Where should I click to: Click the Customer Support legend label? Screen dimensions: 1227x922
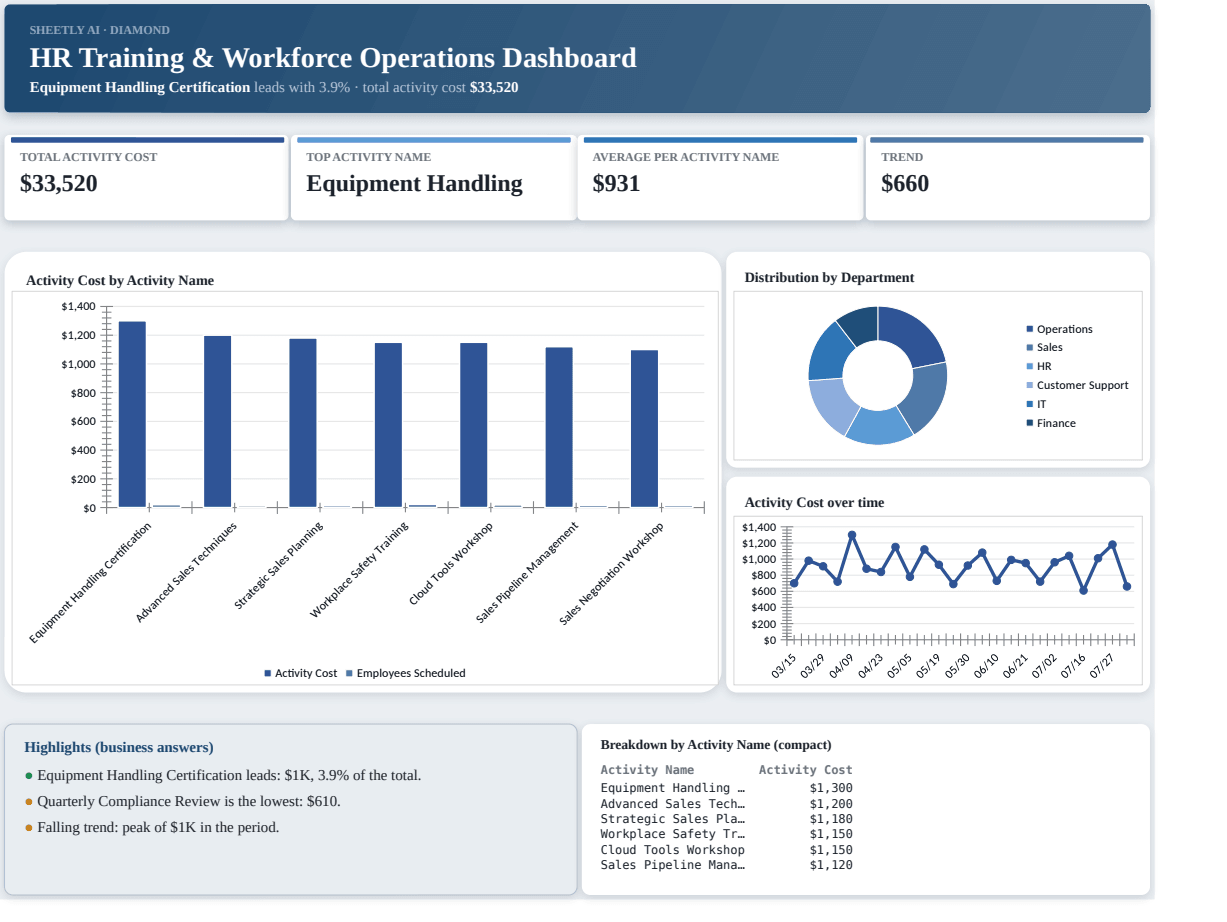[x=1083, y=385]
